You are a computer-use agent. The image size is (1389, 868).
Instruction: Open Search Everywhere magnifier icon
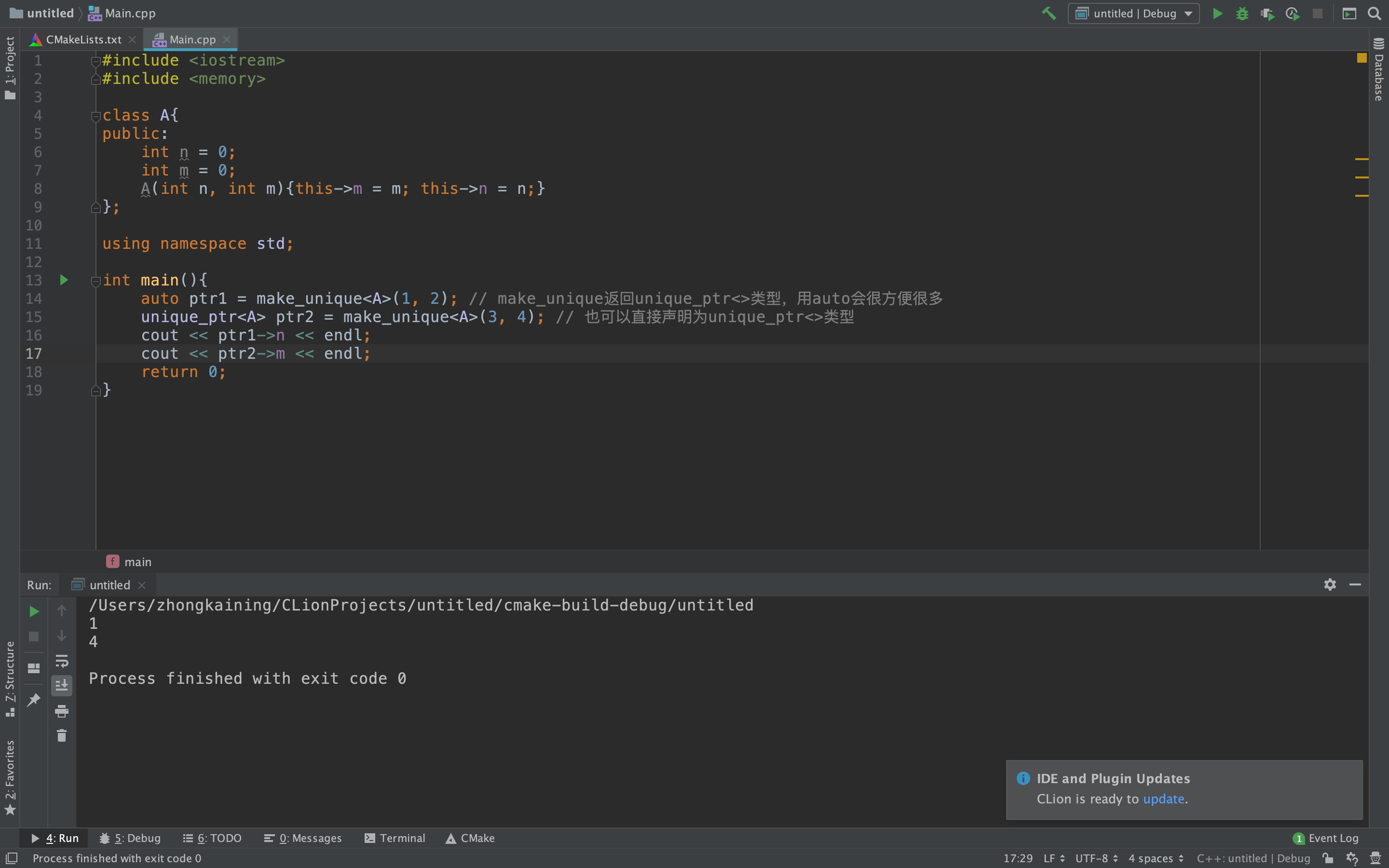pos(1375,13)
